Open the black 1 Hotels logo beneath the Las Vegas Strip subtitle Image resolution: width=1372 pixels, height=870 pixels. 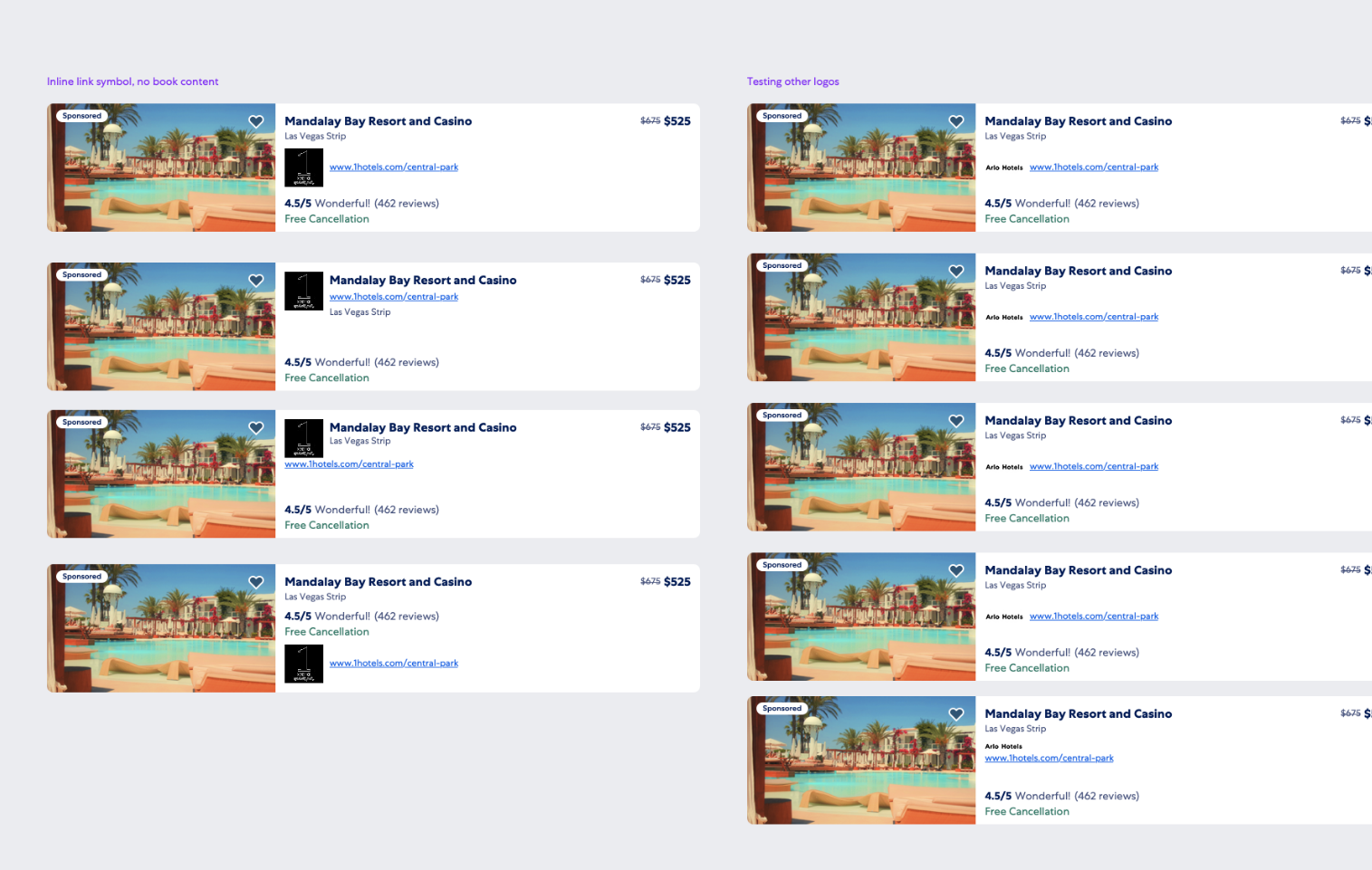tap(303, 167)
